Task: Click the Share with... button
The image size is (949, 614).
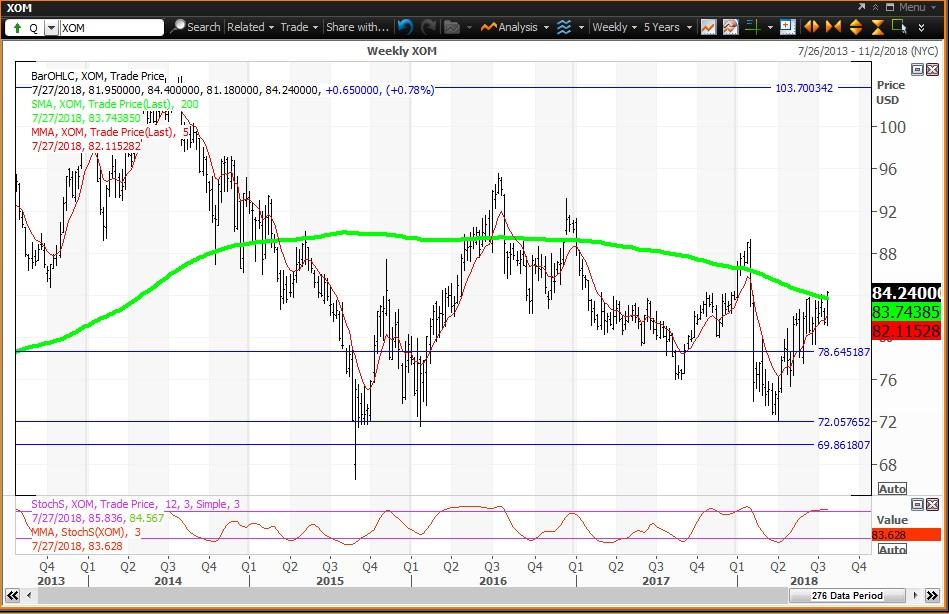Action: tap(357, 27)
